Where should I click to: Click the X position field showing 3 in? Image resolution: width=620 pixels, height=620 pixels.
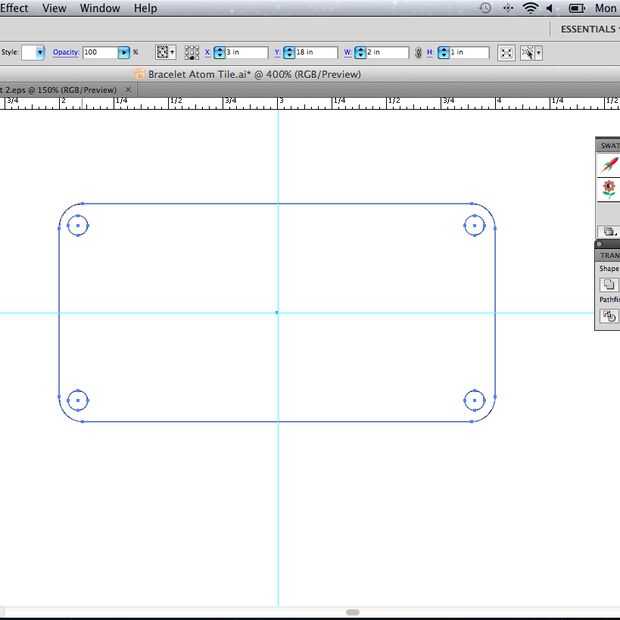click(246, 52)
